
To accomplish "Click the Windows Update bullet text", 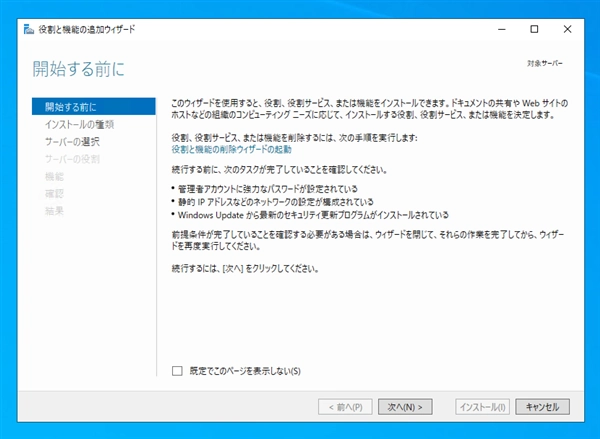I will point(313,215).
